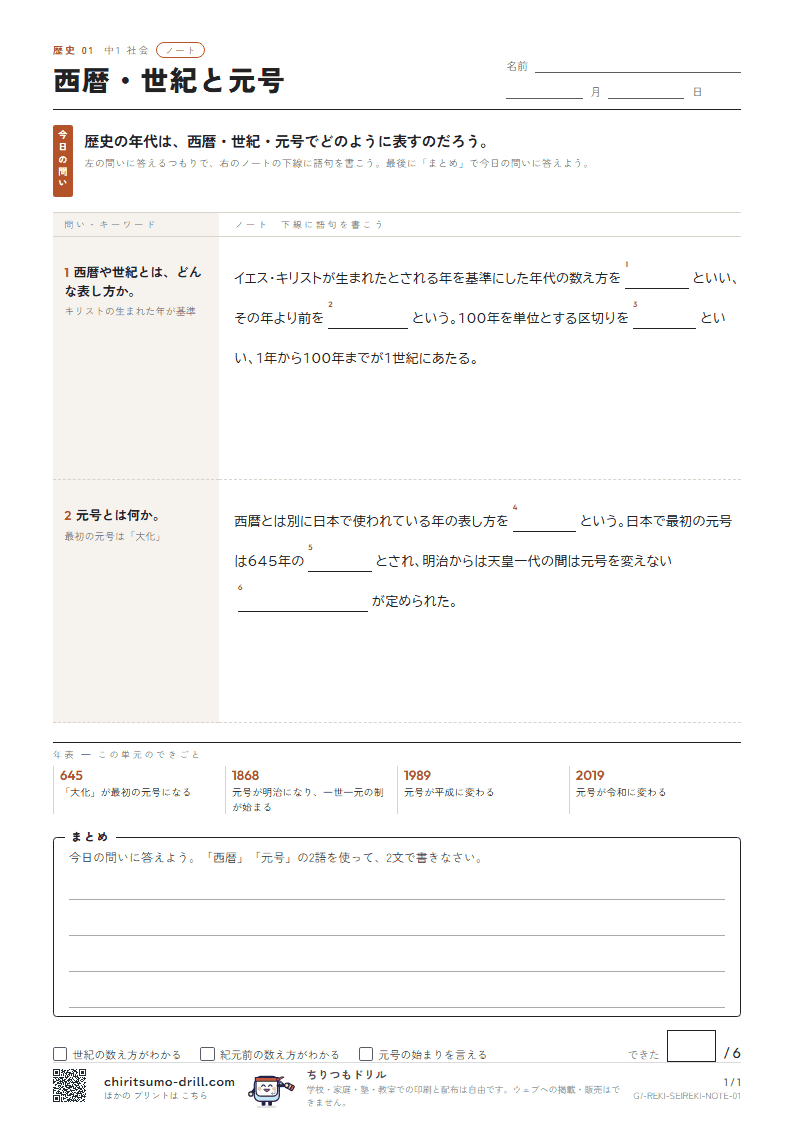Click answer blank 4 after 年の表し方を

click(544, 522)
